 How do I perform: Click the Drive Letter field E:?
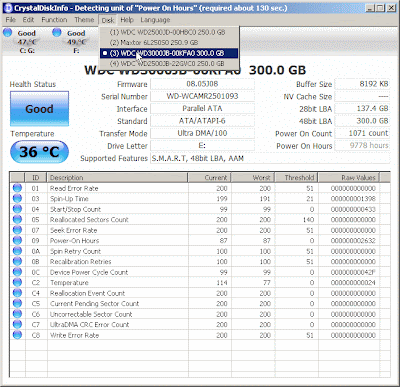[x=202, y=146]
